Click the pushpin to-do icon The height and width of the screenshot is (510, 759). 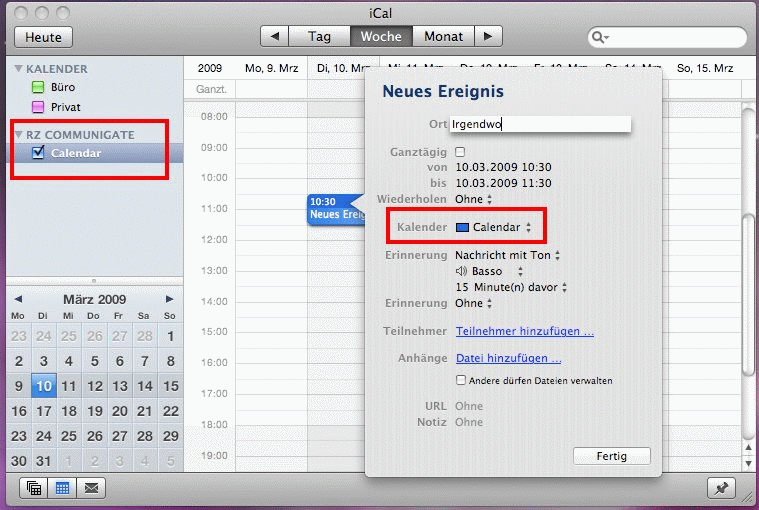coord(721,488)
